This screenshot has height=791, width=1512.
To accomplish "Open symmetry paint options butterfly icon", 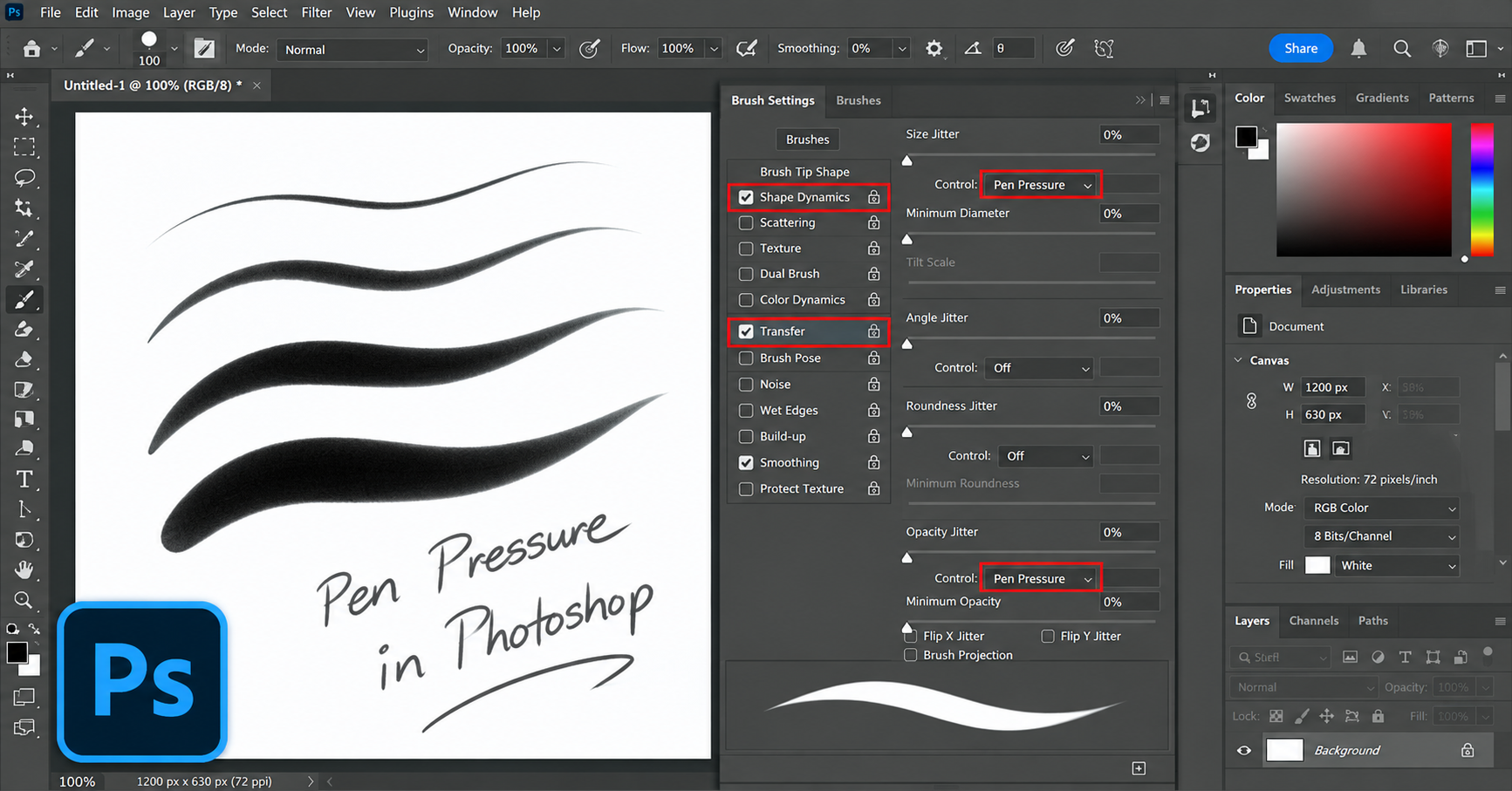I will (1105, 49).
